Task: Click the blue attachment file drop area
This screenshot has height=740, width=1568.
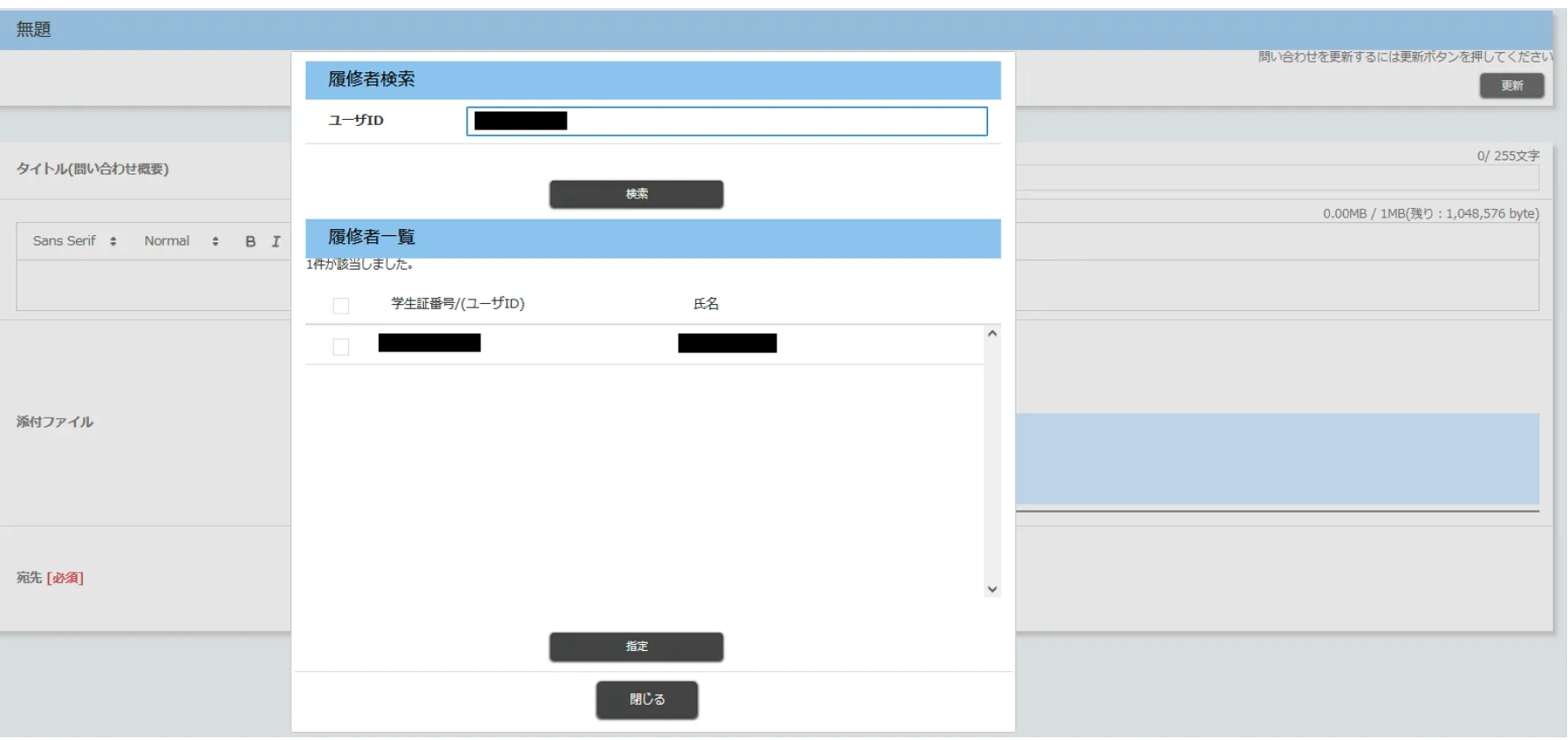Action: (1276, 458)
